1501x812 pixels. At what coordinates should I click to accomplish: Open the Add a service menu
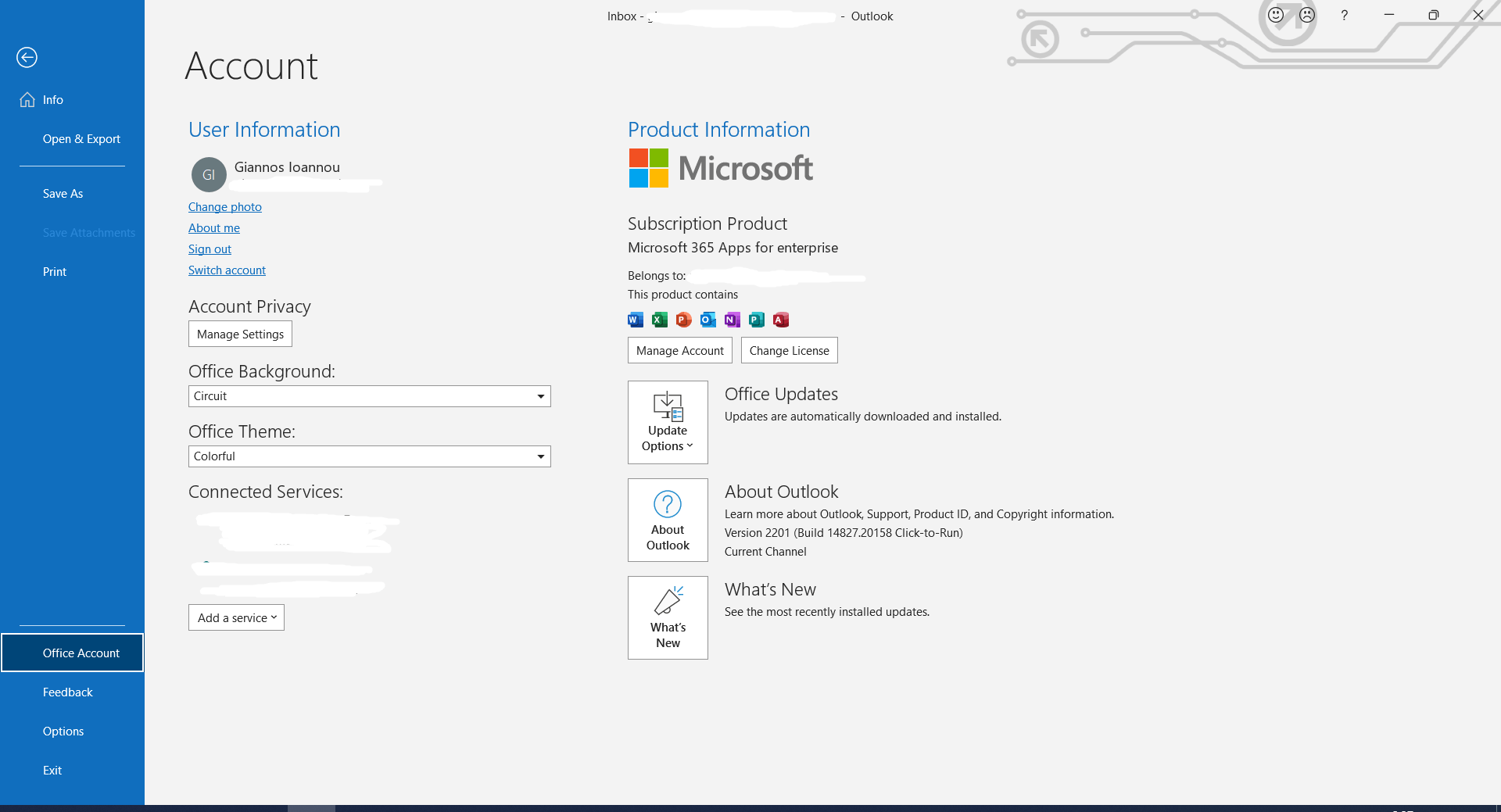pos(236,617)
